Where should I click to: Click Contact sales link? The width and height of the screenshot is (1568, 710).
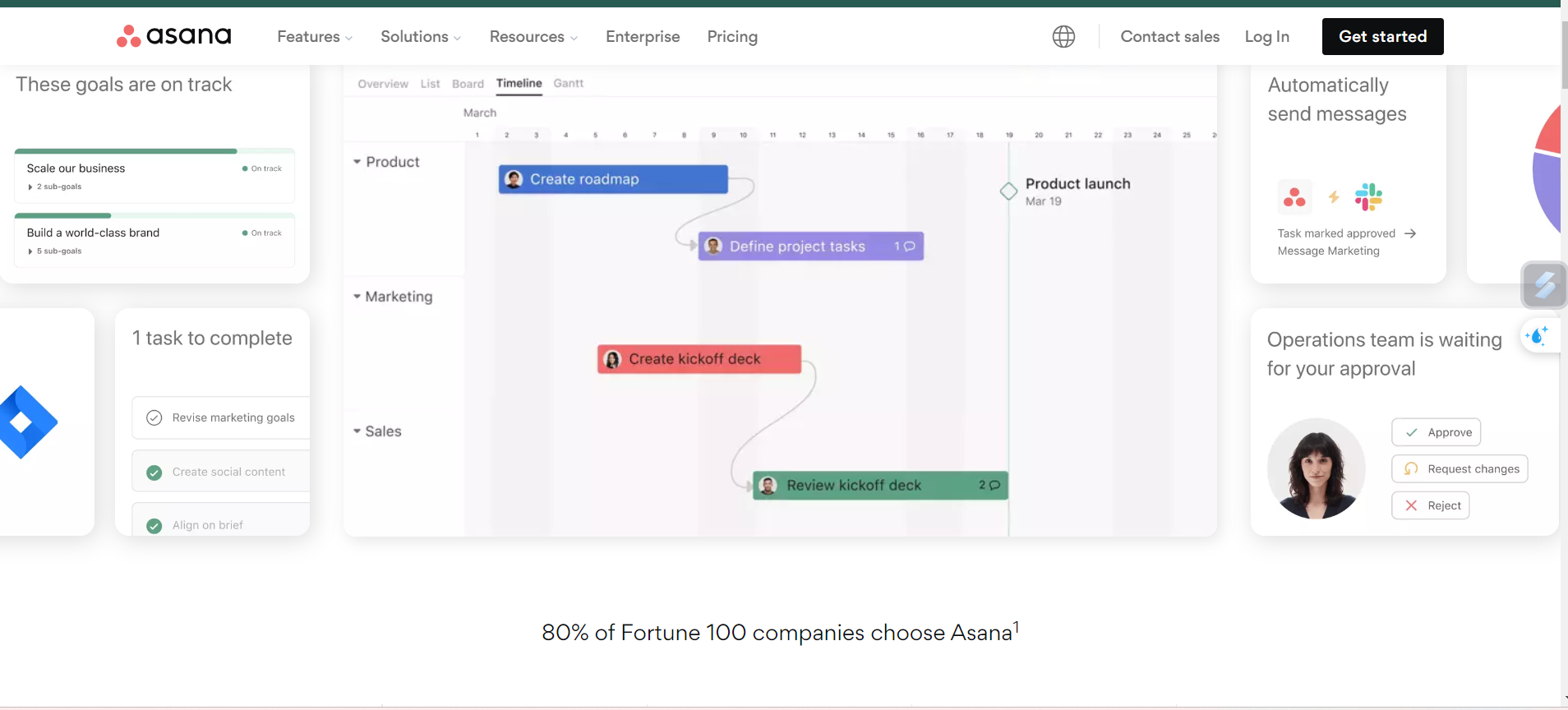(1169, 37)
